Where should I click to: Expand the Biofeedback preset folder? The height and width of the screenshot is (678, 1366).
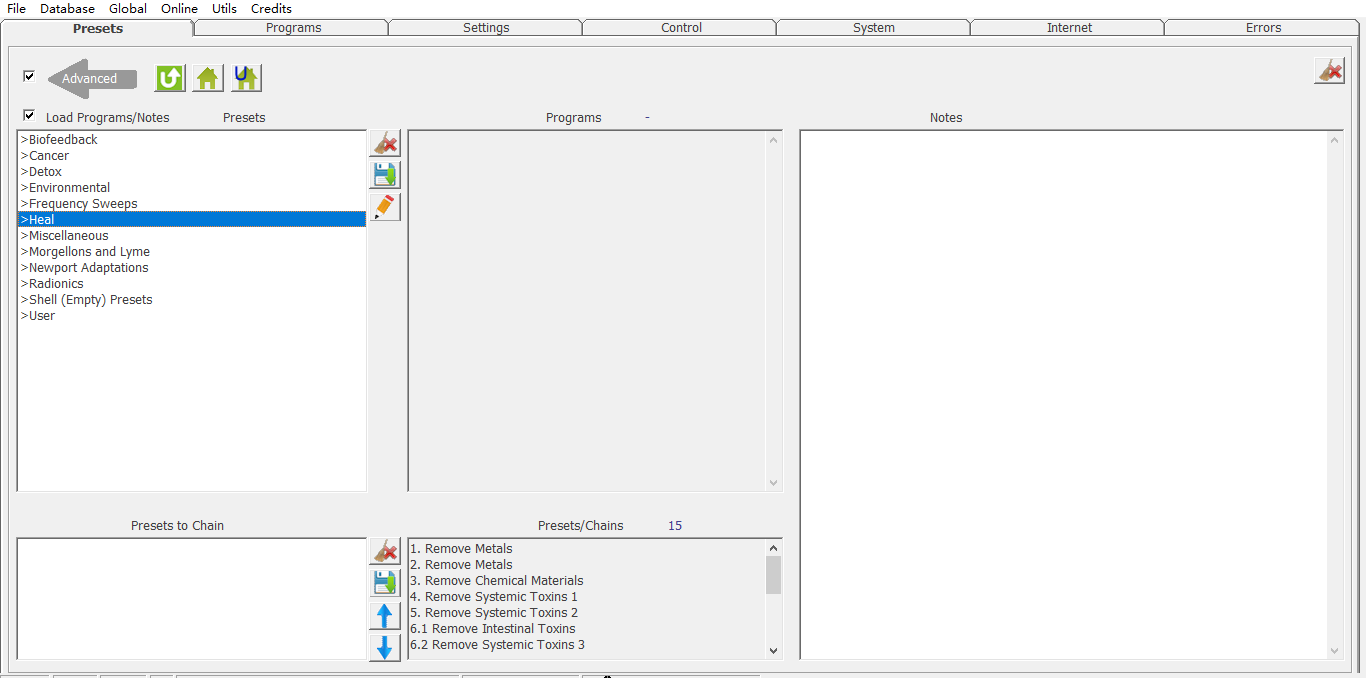click(x=62, y=140)
